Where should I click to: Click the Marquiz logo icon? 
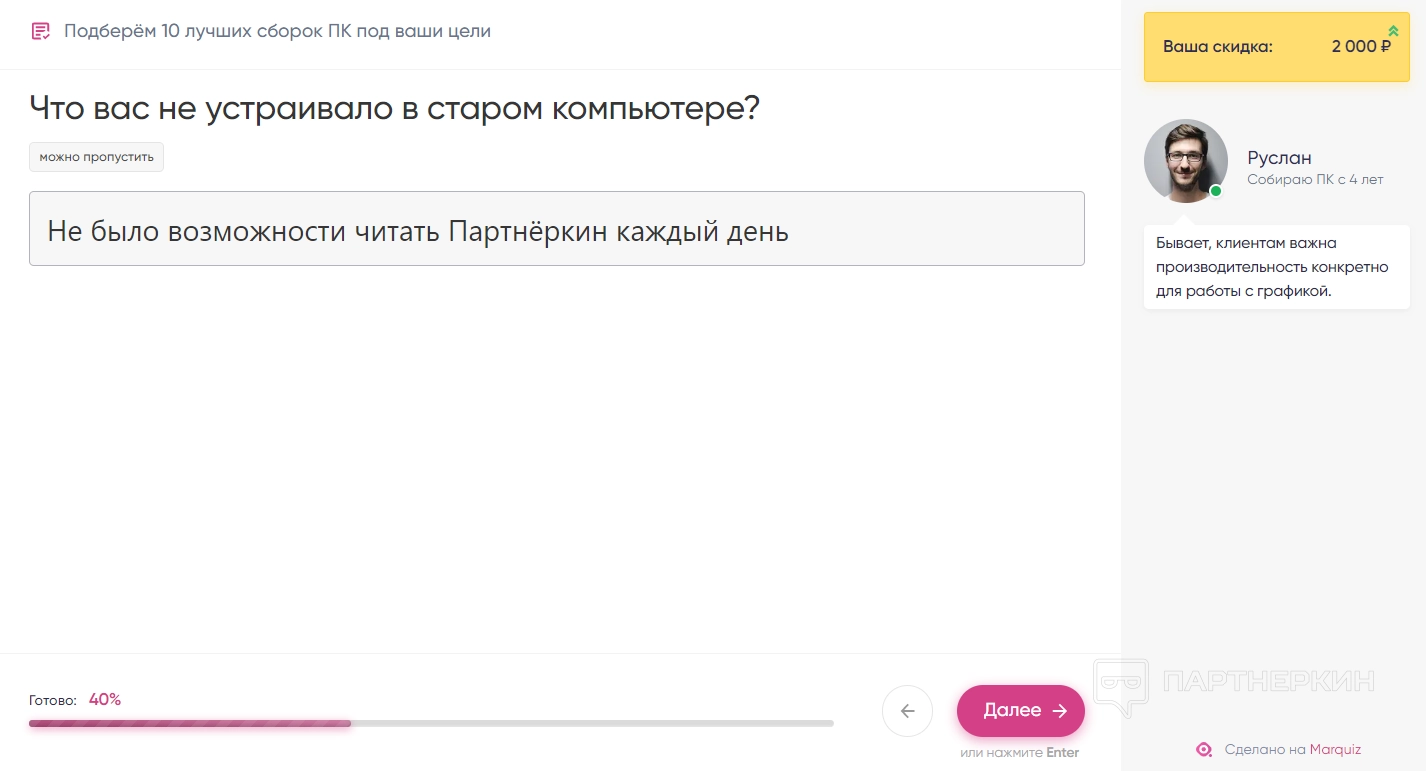click(x=1204, y=749)
